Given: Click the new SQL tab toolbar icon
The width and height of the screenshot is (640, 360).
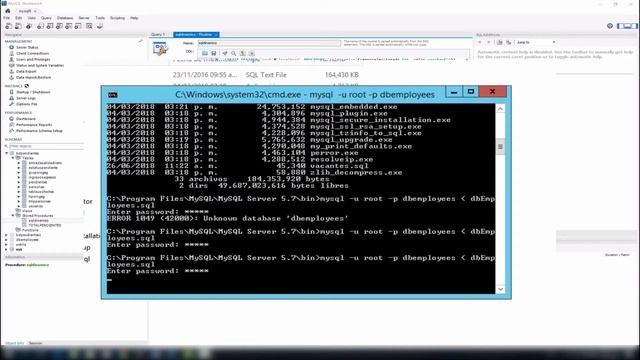Looking at the screenshot, I should coord(9,26).
